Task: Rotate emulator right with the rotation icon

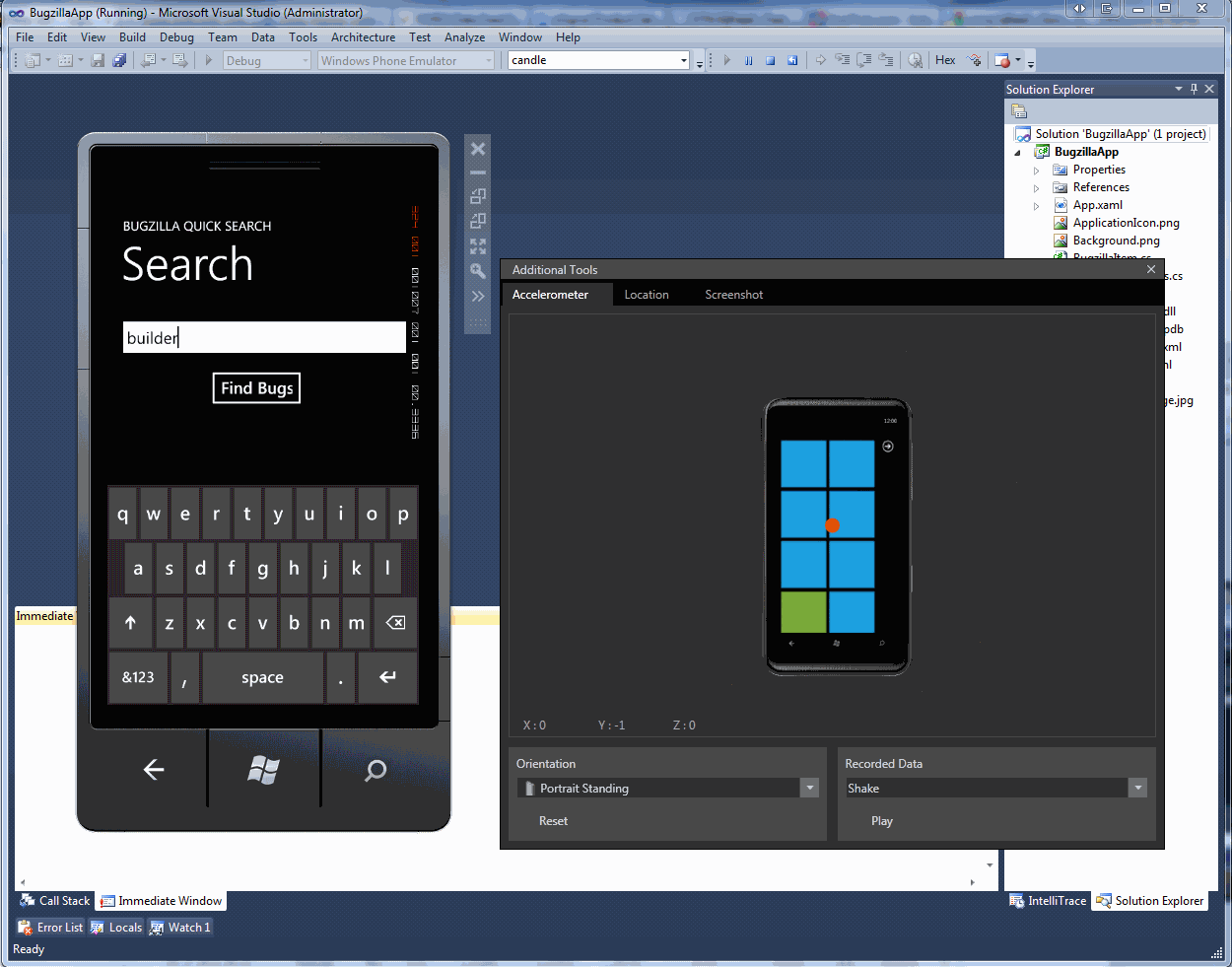Action: [478, 221]
